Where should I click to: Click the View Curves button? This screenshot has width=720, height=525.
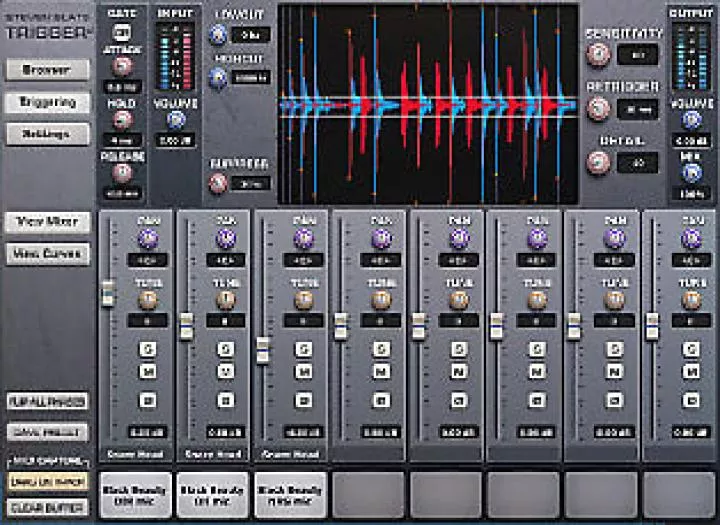point(47,254)
